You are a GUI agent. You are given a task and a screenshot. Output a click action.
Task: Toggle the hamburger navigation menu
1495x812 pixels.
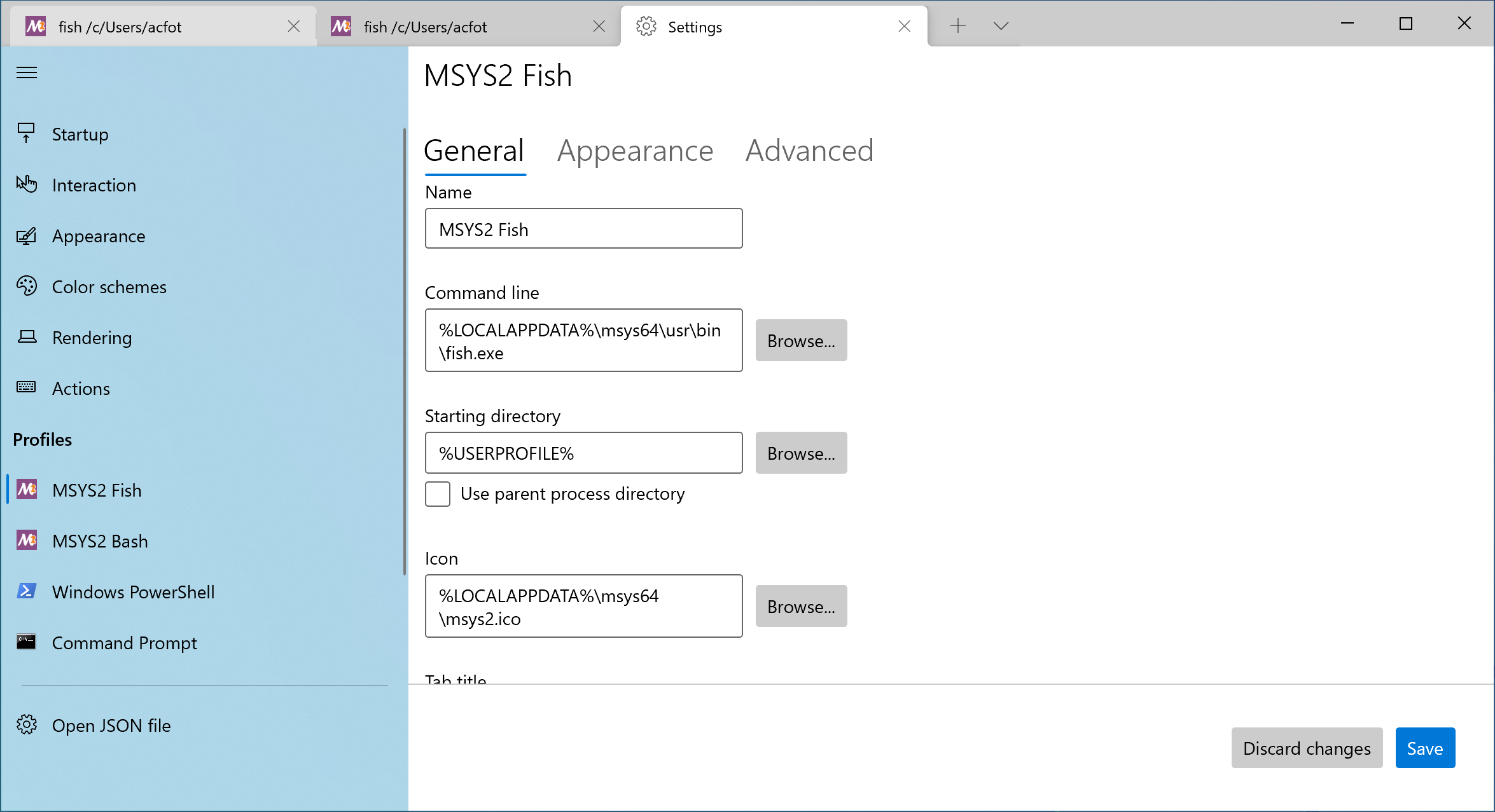27,72
